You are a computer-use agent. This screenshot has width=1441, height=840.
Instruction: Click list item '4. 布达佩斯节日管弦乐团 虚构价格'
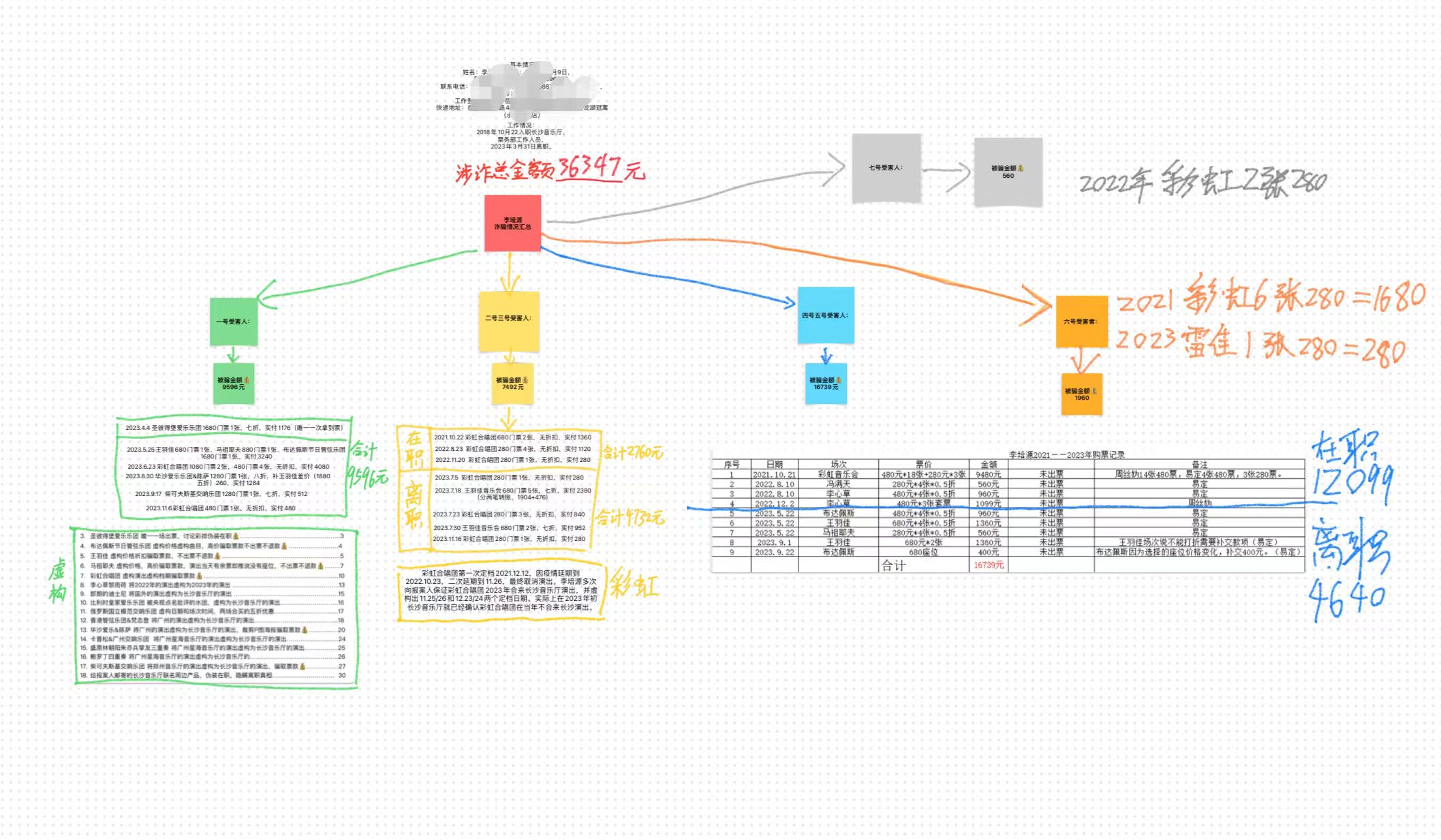(212, 546)
